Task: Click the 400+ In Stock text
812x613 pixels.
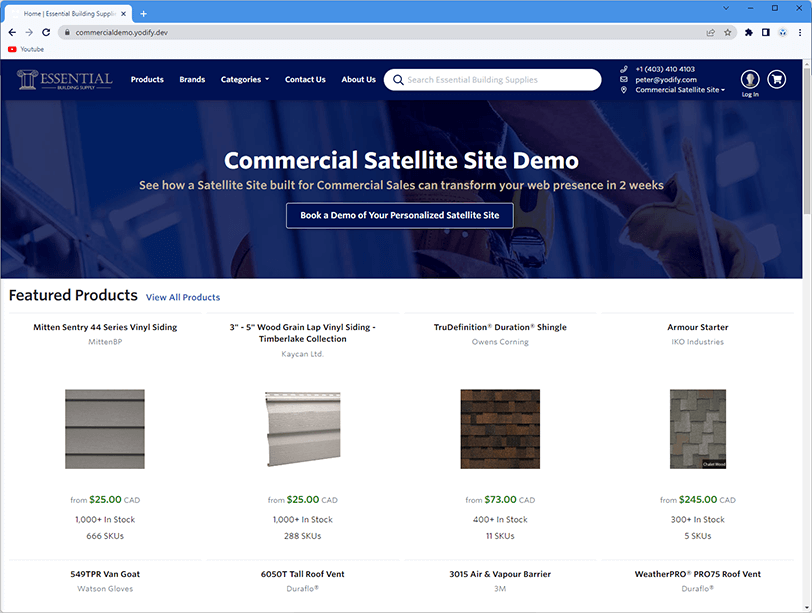Action: click(500, 519)
